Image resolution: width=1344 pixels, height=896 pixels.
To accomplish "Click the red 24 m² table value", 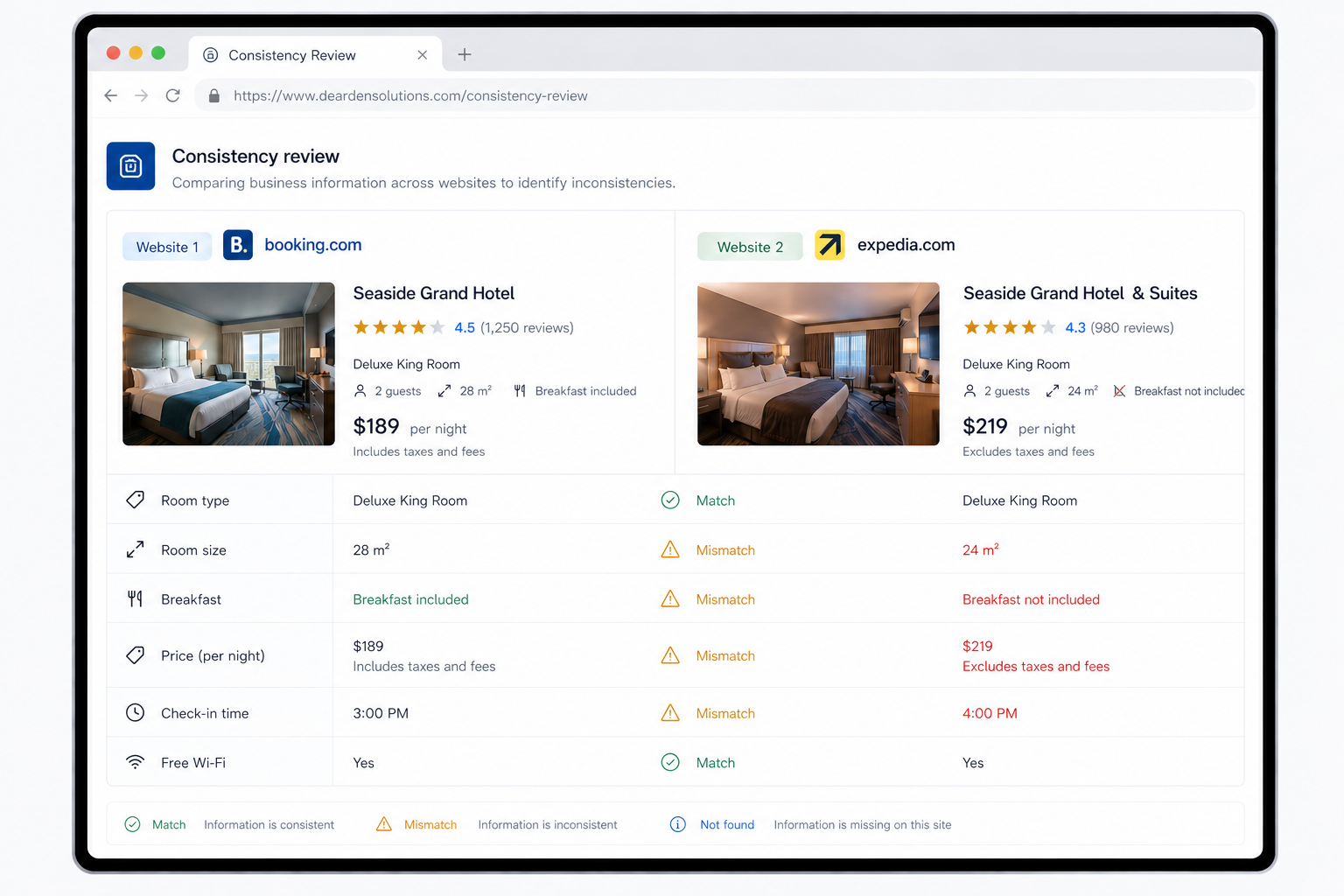I will (980, 549).
